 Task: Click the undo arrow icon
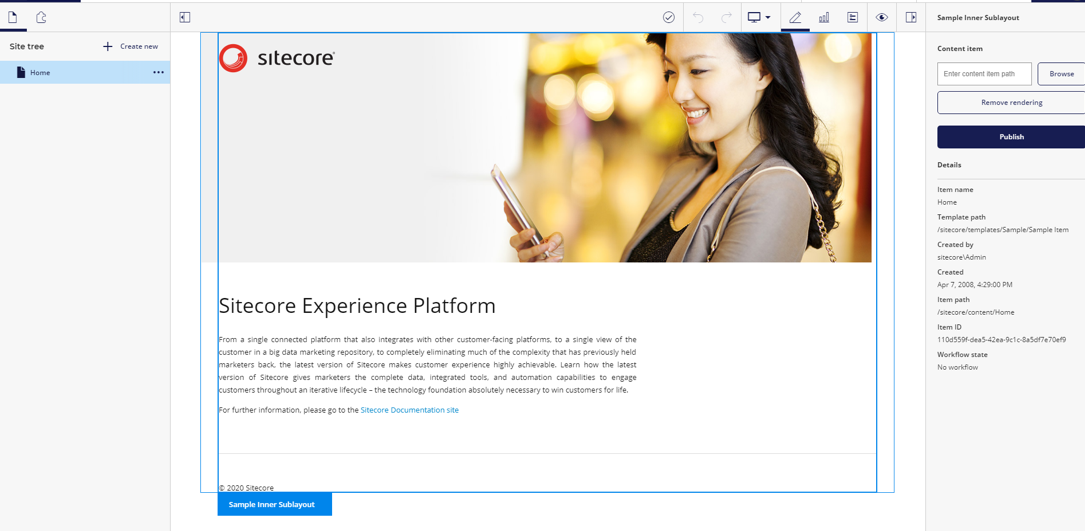coord(698,17)
